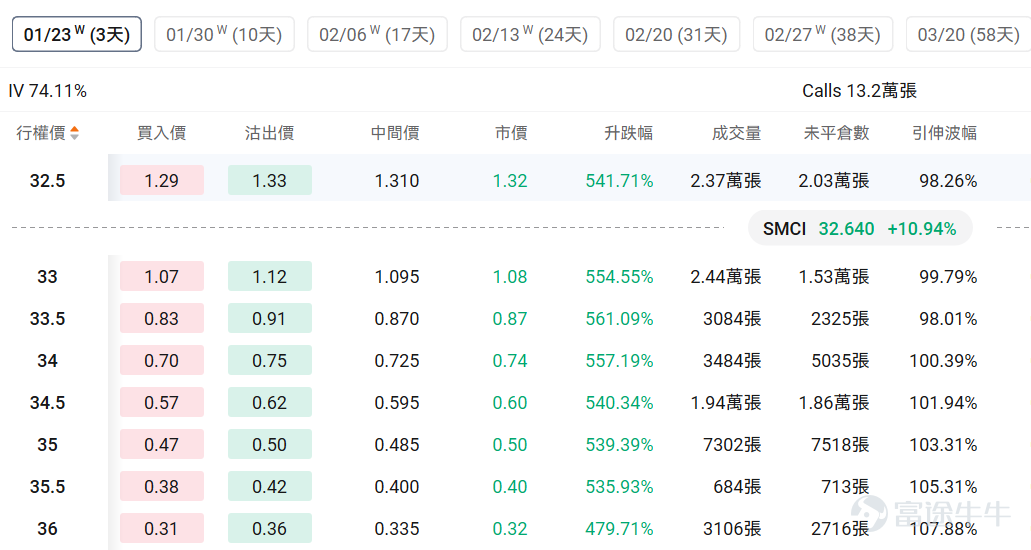Image resolution: width=1031 pixels, height=550 pixels.
Task: Click ask price 0.36 for strike 36
Action: tap(270, 529)
